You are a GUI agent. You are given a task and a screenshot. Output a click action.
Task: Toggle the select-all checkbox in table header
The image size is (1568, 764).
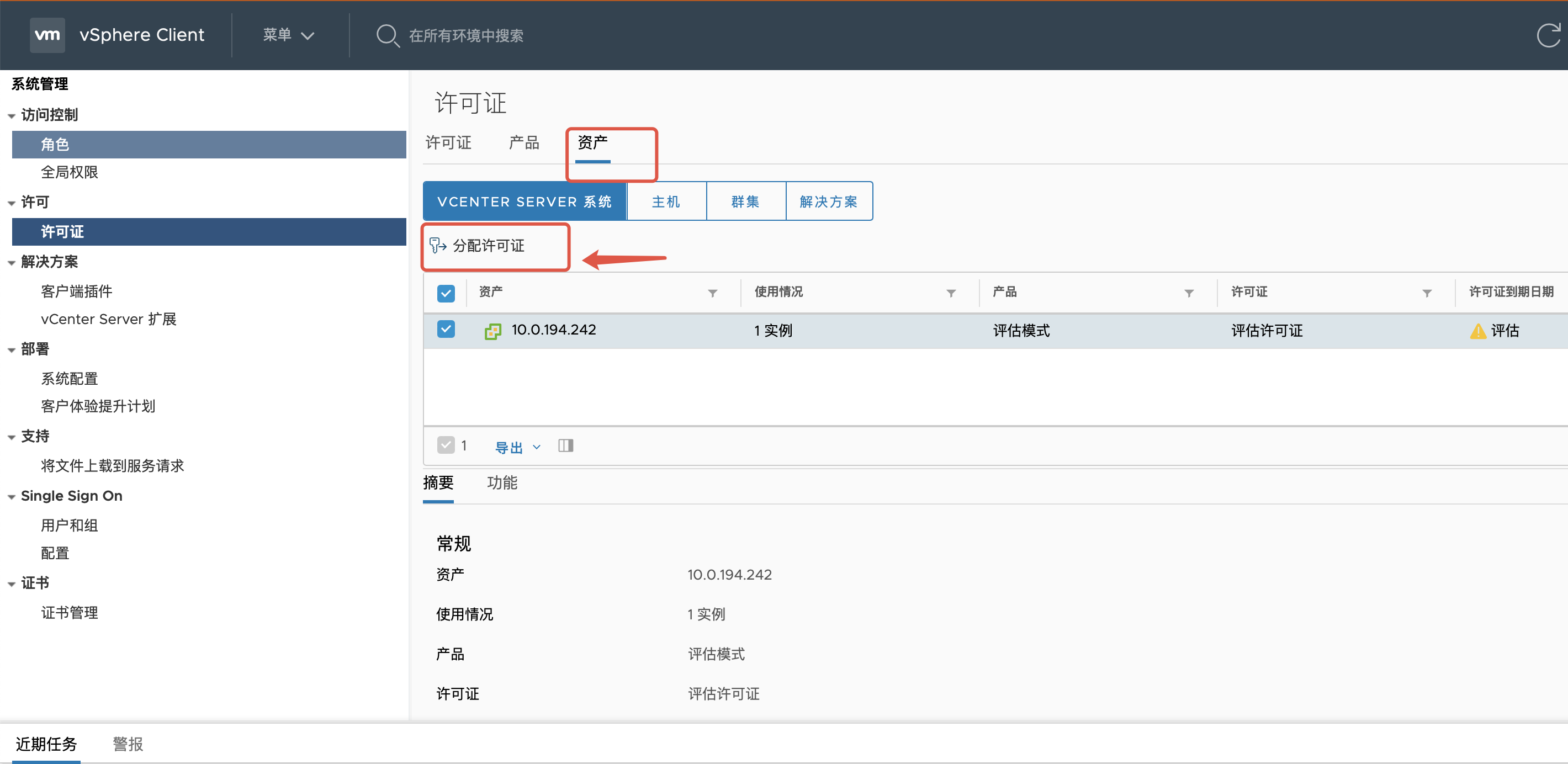click(x=446, y=294)
